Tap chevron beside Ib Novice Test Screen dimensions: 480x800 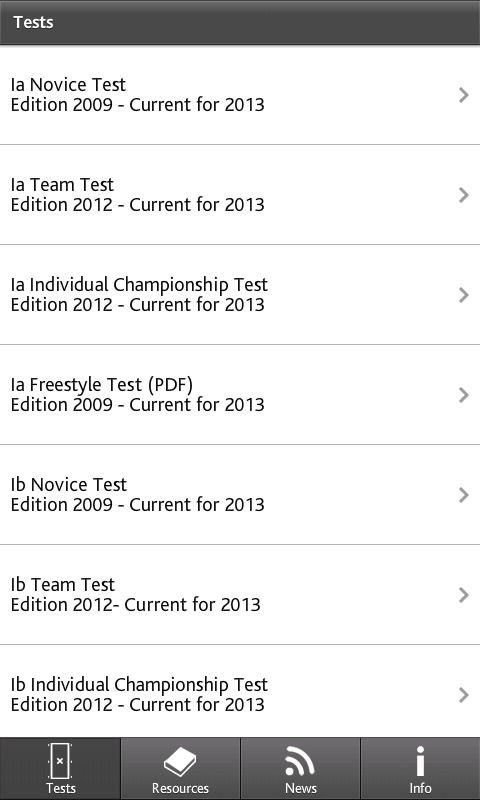coord(464,495)
